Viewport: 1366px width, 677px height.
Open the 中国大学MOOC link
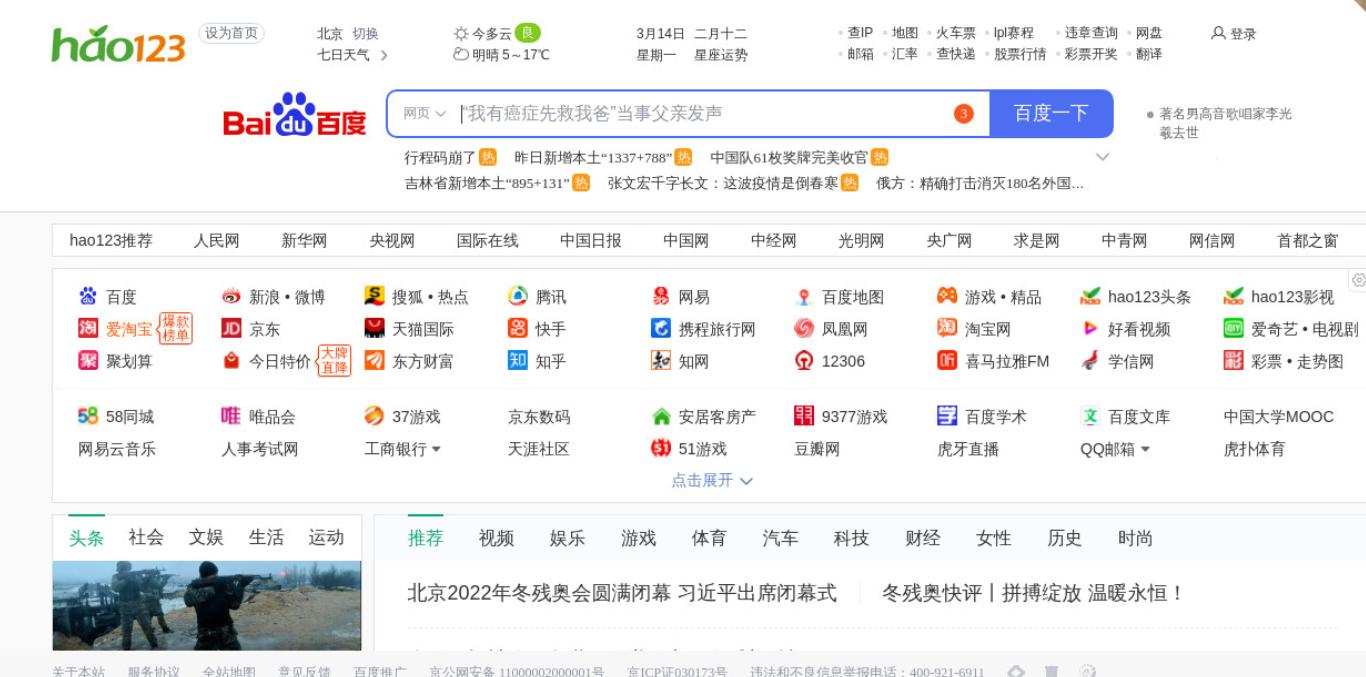click(1278, 417)
